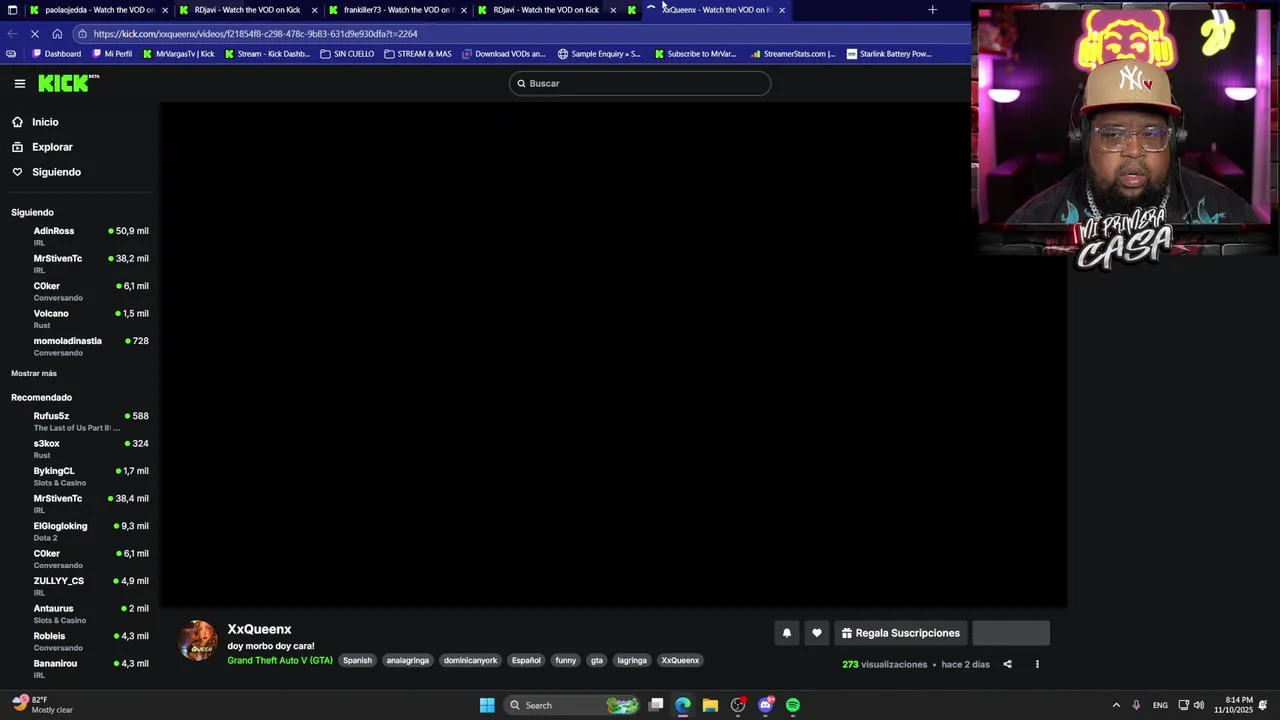Open ElGlogloking recommended channel
The width and height of the screenshot is (1280, 720).
[80, 531]
